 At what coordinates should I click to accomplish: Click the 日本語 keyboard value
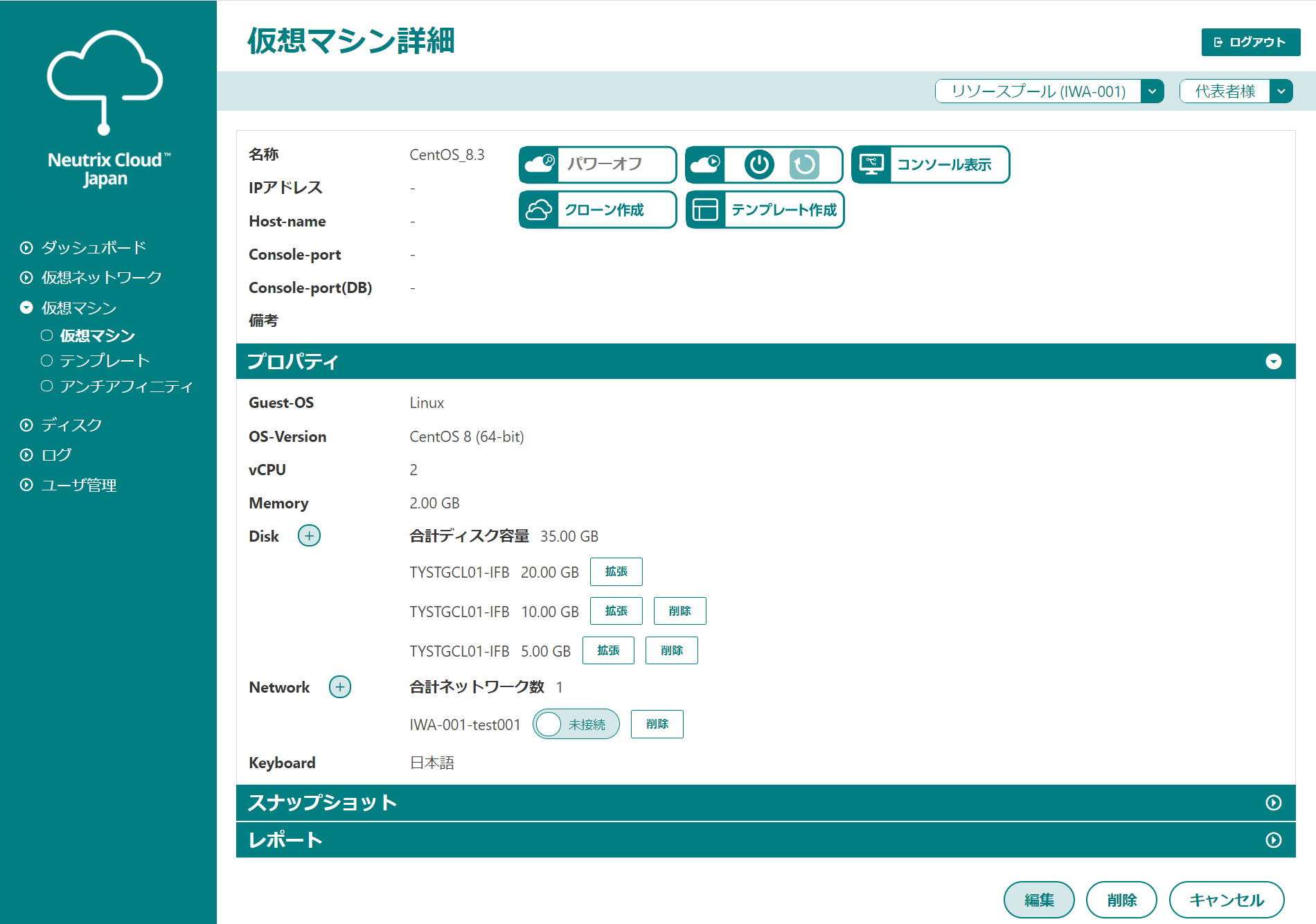[432, 763]
